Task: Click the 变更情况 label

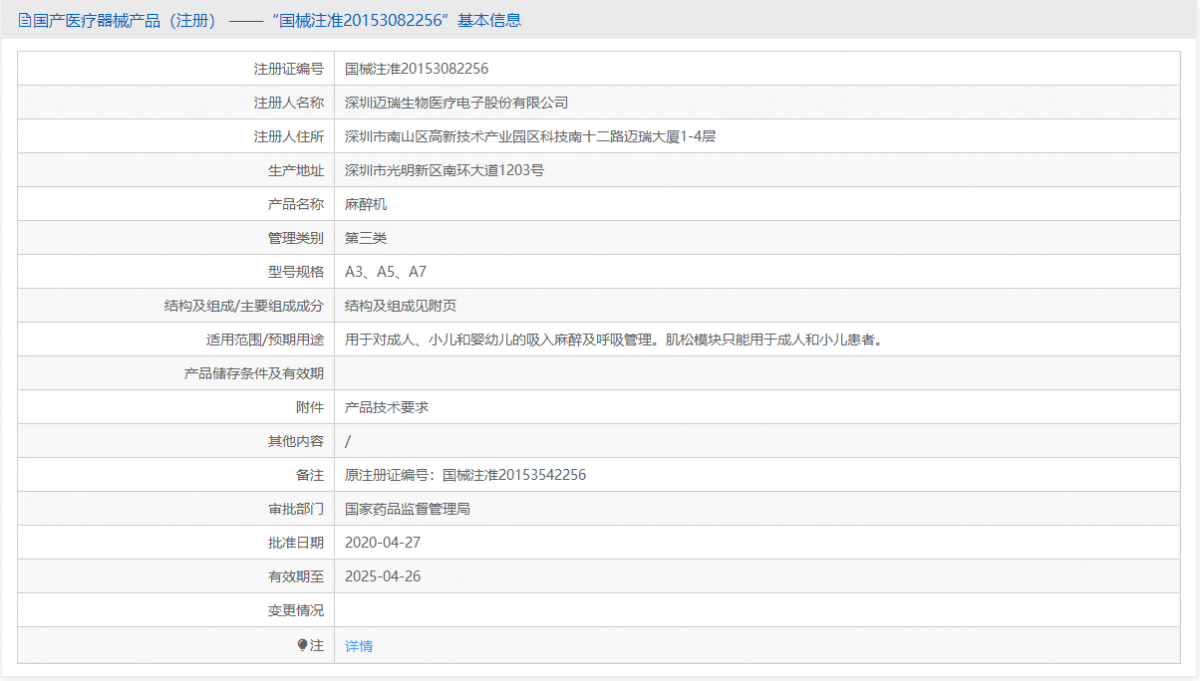Action: pyautogui.click(x=296, y=610)
